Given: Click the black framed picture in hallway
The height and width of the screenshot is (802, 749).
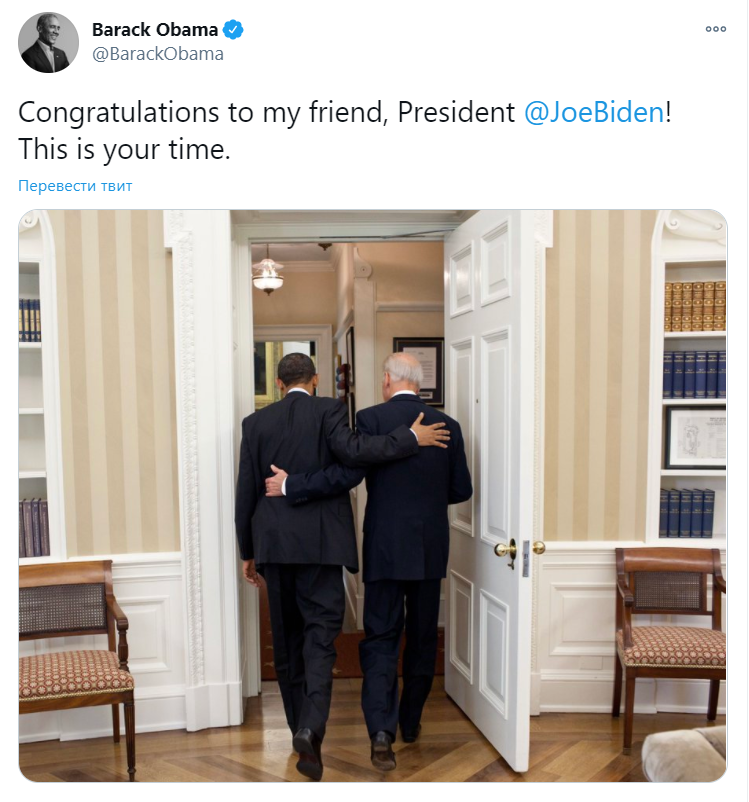Looking at the screenshot, I should 418,371.
